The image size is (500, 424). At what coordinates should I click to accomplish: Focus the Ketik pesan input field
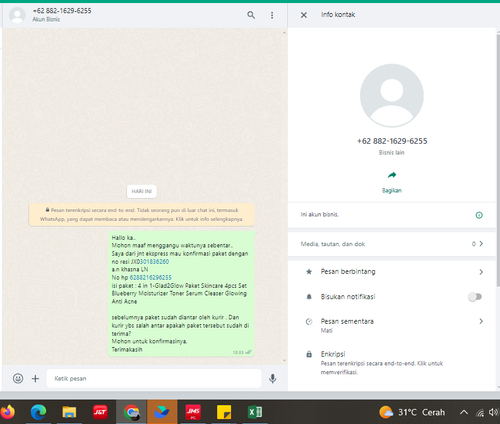pos(154,378)
